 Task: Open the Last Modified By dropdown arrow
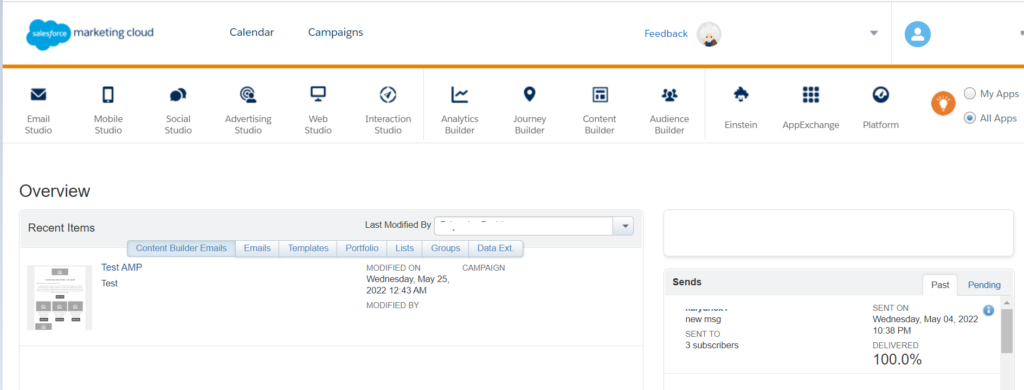(x=624, y=227)
